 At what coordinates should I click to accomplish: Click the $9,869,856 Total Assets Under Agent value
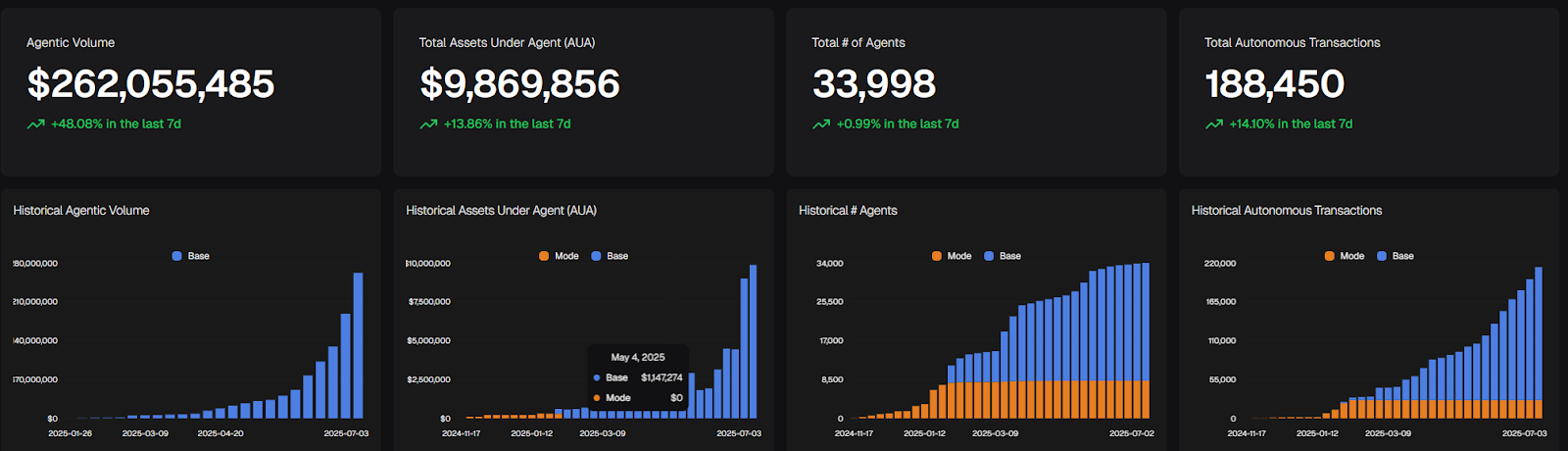coord(519,84)
